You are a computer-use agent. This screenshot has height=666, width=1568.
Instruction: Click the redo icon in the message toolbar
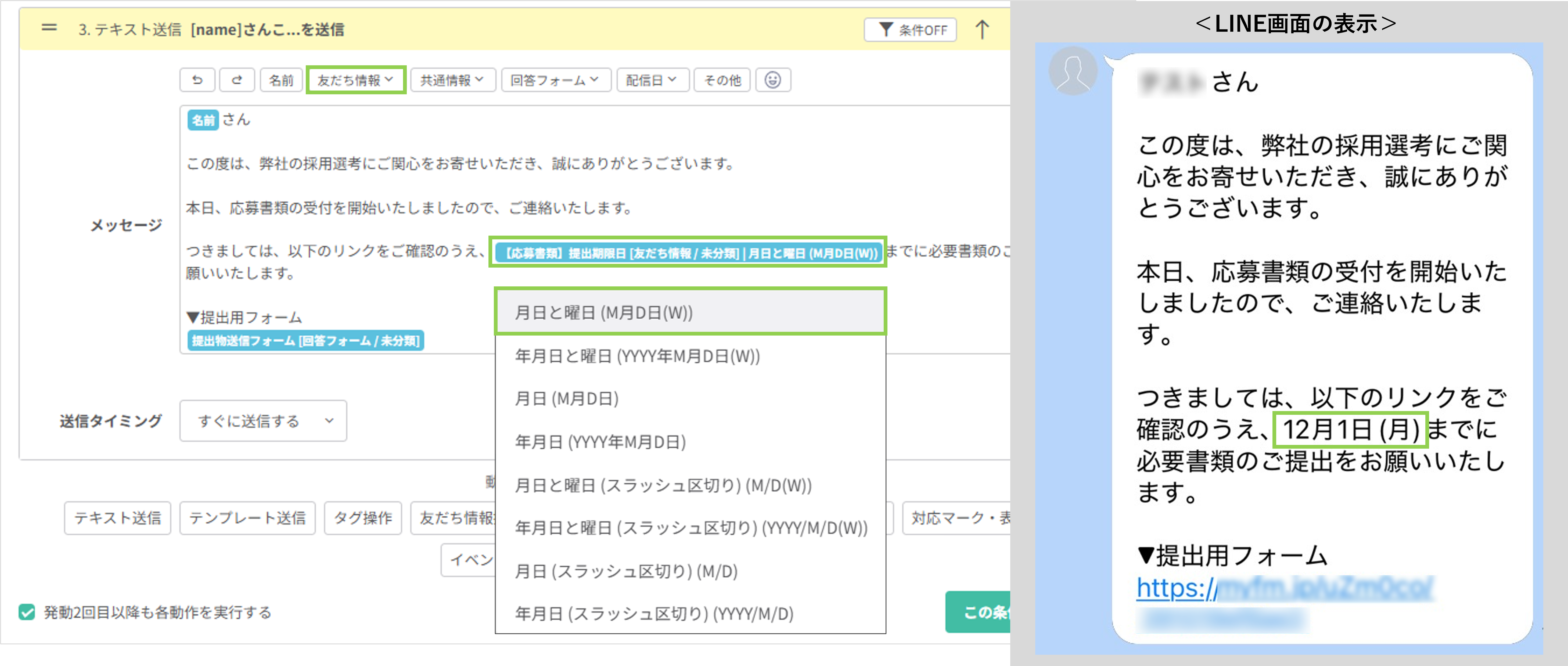(237, 79)
